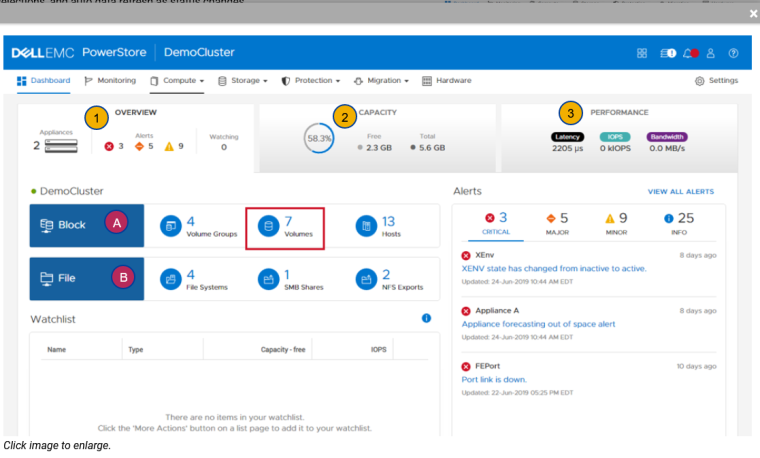Click the View All Alerts link
Viewport: 760px width, 458px height.
(x=681, y=192)
